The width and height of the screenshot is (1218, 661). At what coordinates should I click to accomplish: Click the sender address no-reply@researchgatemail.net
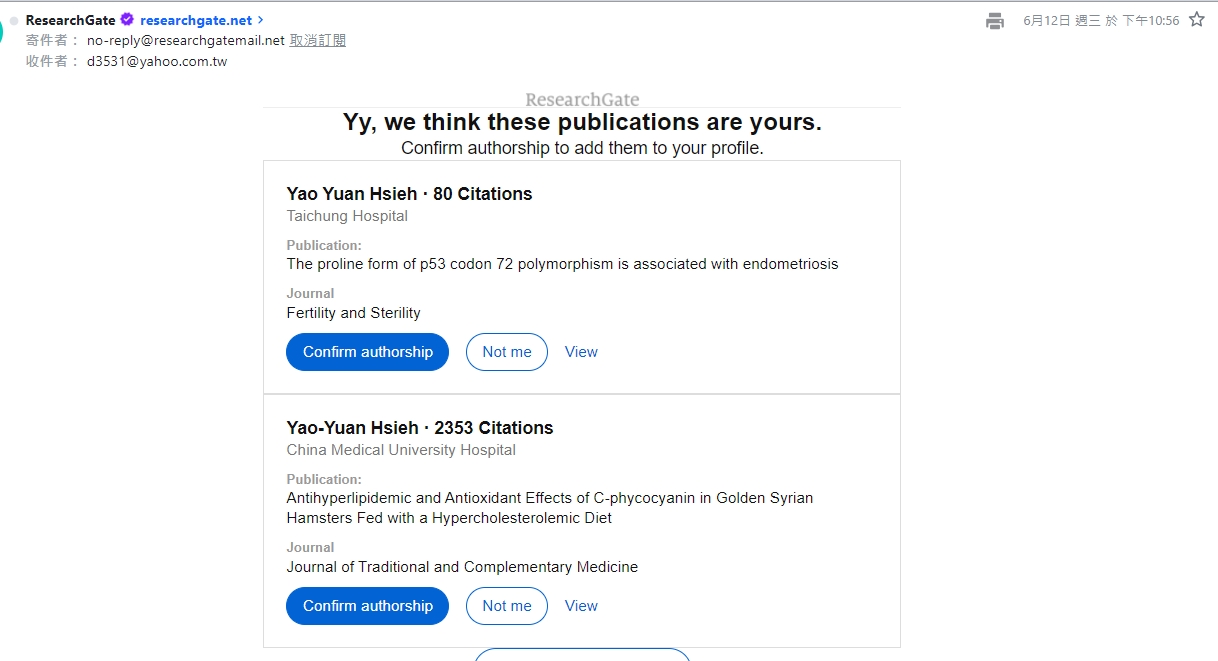point(186,41)
